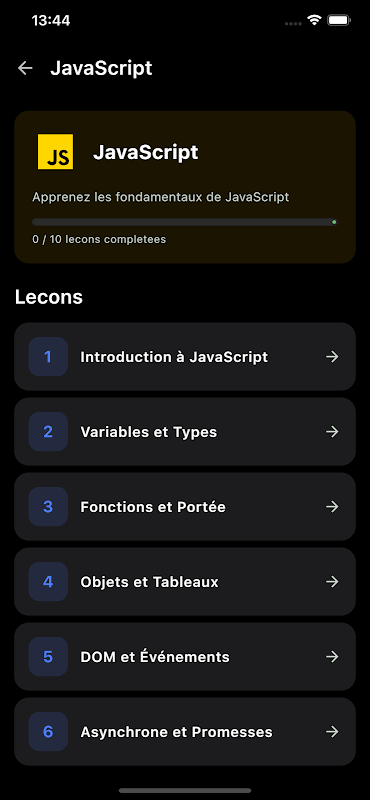Click arrow for Asynchrone et Promesses
The width and height of the screenshot is (370, 800).
[332, 732]
